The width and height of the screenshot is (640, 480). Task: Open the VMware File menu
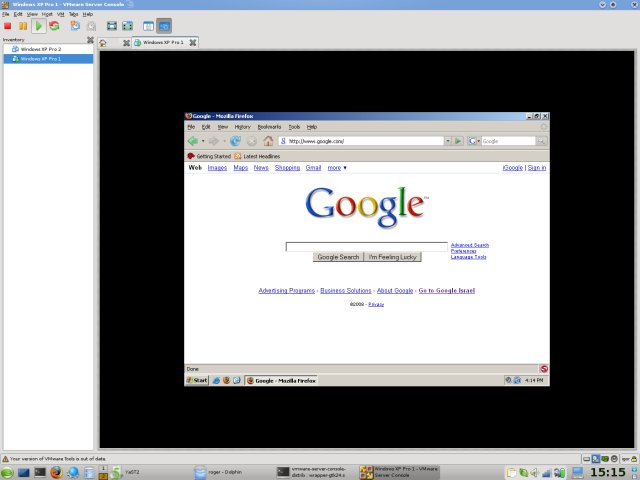point(6,14)
